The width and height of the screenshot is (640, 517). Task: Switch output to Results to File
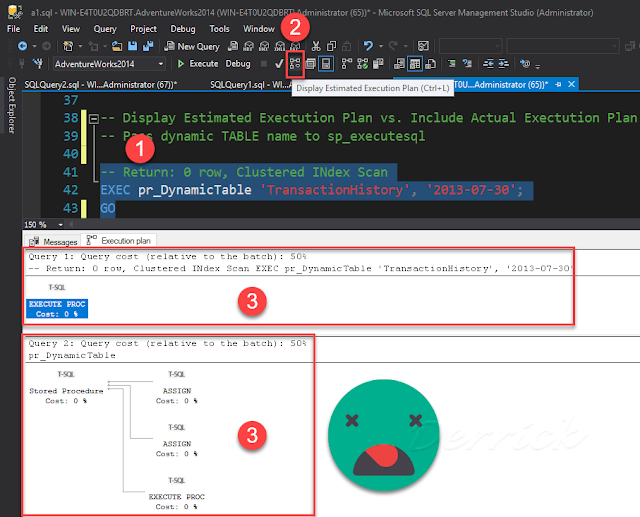tap(430, 64)
